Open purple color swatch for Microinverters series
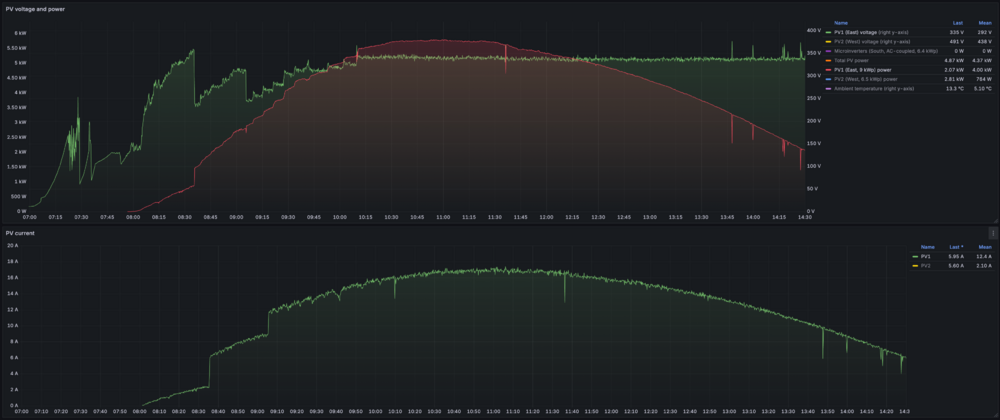Viewport: 1000px width, 420px height. pyautogui.click(x=828, y=51)
